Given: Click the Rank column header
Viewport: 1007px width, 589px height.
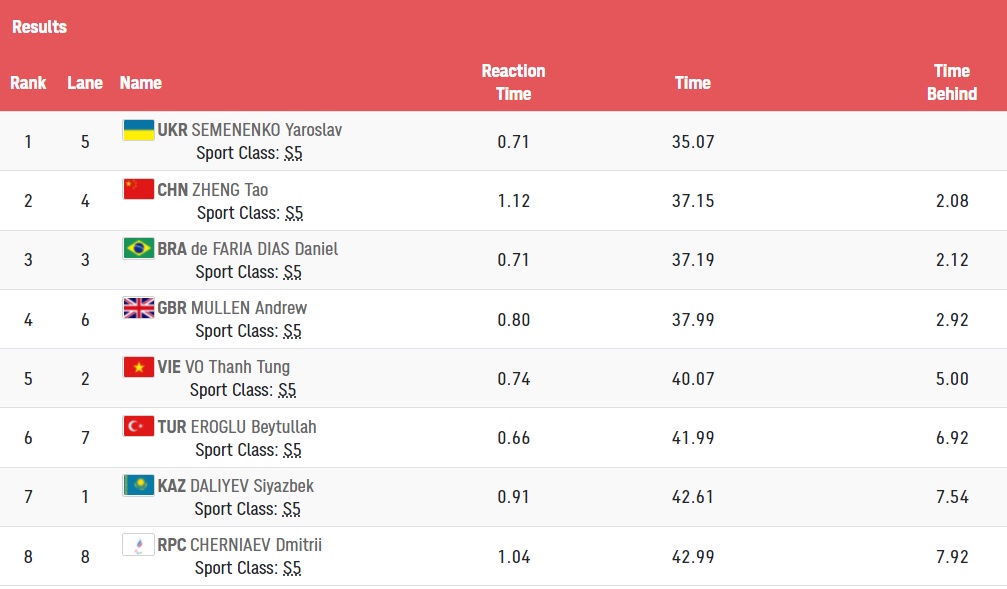Looking at the screenshot, I should pyautogui.click(x=28, y=83).
